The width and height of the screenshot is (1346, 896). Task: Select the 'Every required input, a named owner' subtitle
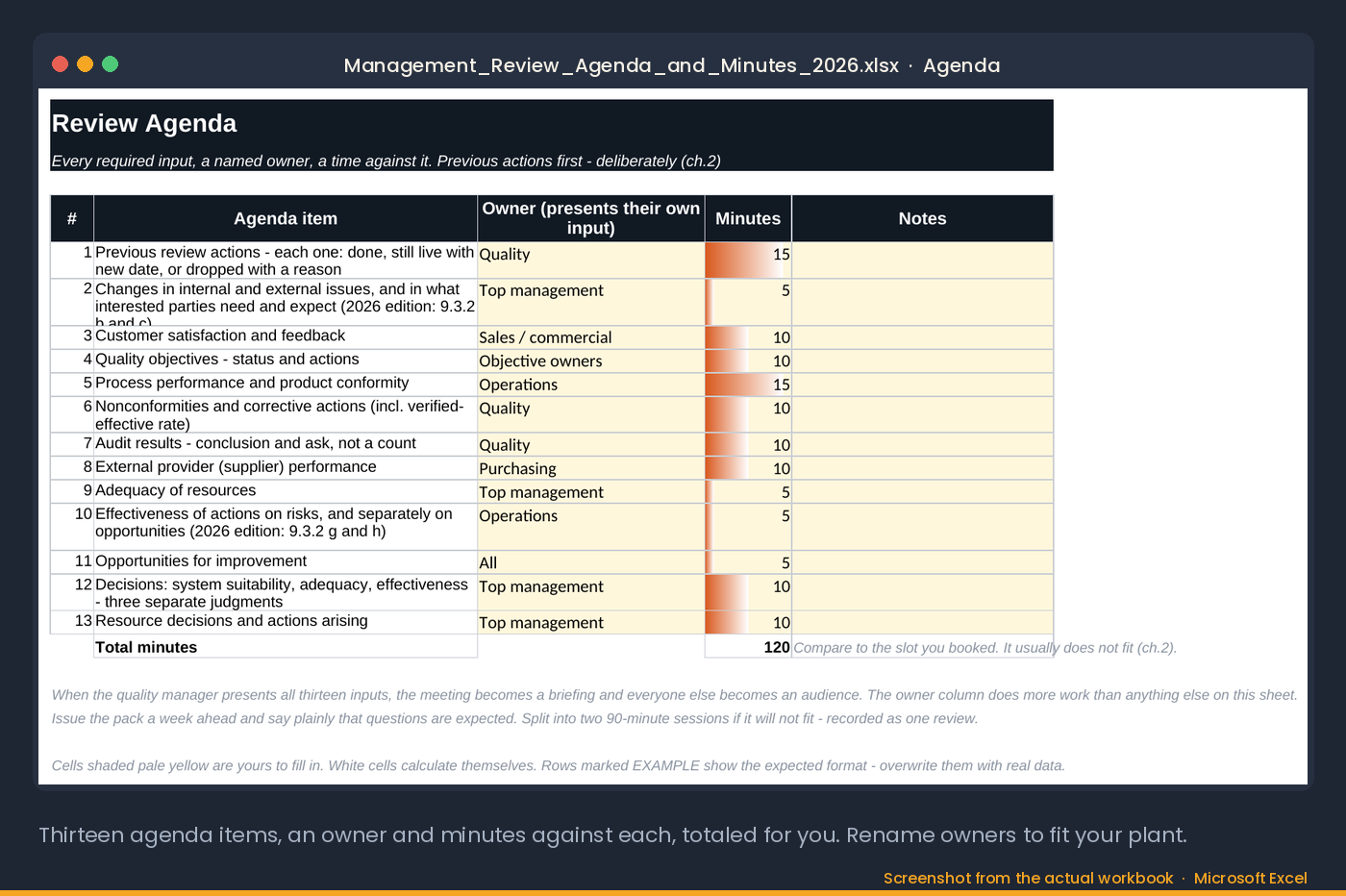(x=386, y=161)
